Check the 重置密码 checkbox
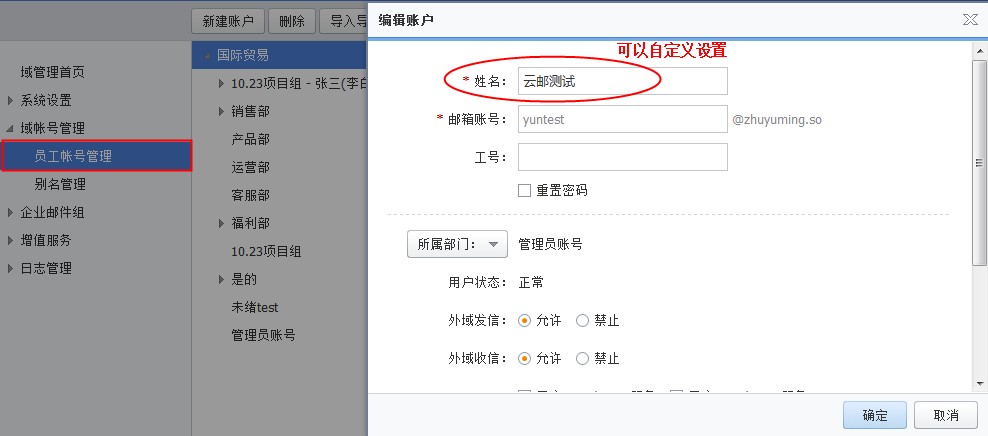 point(524,190)
